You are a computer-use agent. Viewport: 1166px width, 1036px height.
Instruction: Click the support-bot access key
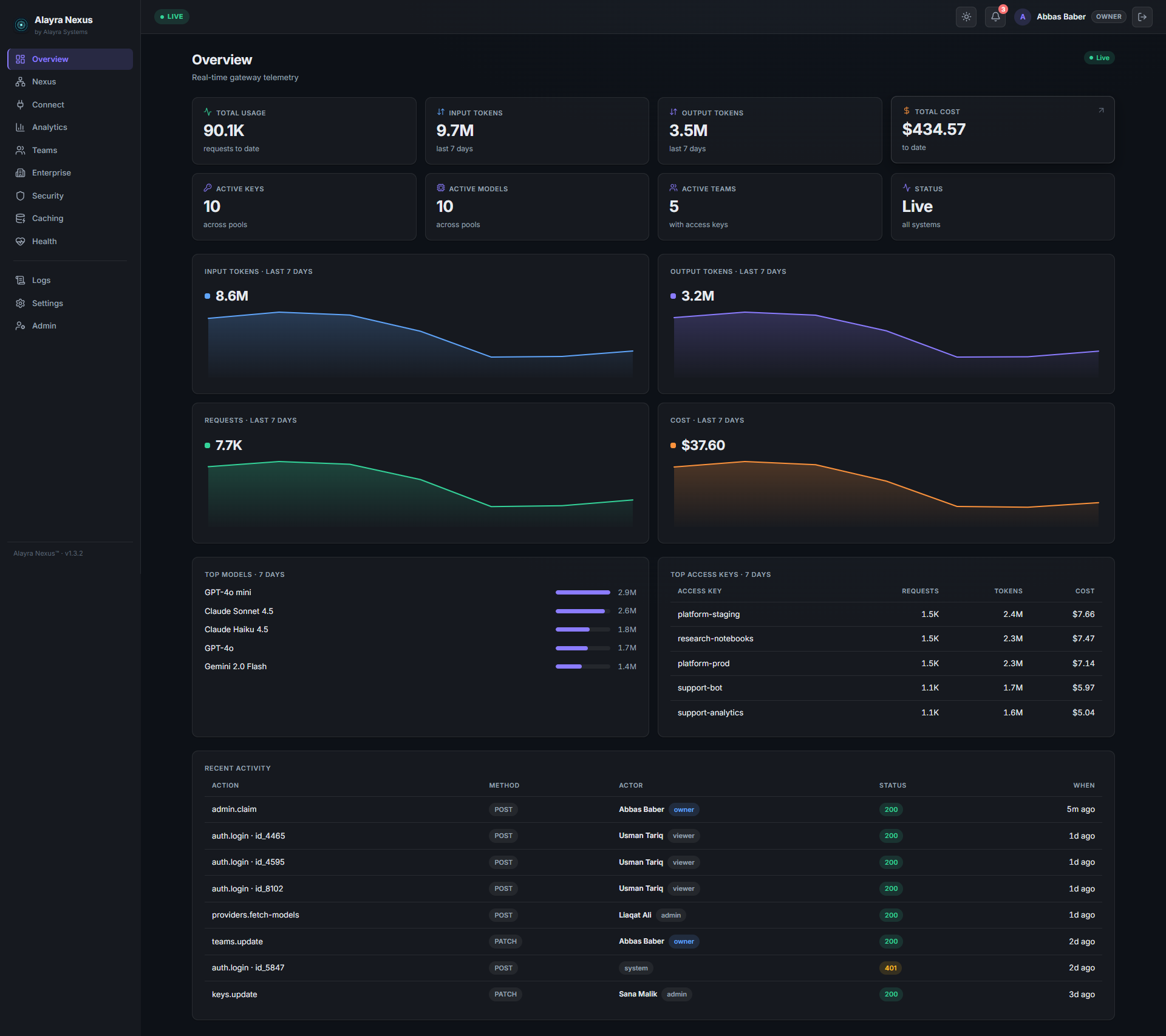[700, 688]
